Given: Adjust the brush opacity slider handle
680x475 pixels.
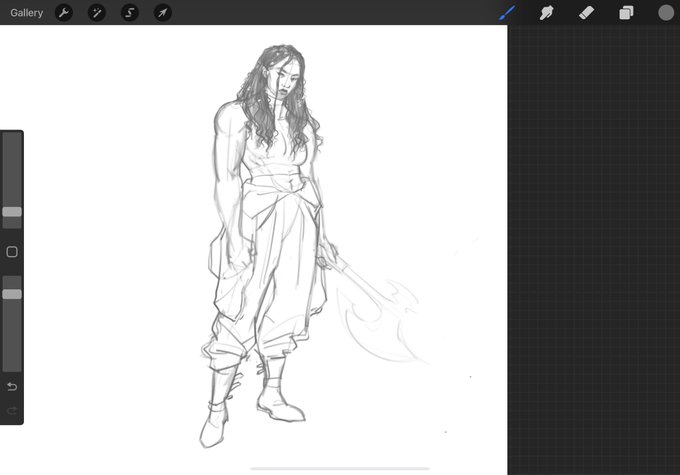Looking at the screenshot, I should pos(12,294).
